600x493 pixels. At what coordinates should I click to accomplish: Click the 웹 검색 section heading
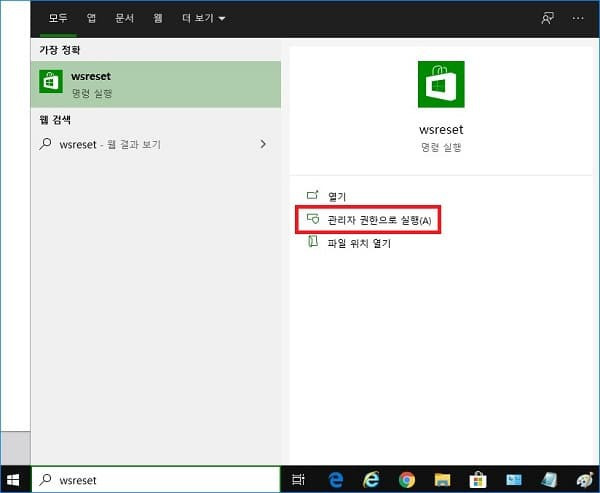click(55, 120)
